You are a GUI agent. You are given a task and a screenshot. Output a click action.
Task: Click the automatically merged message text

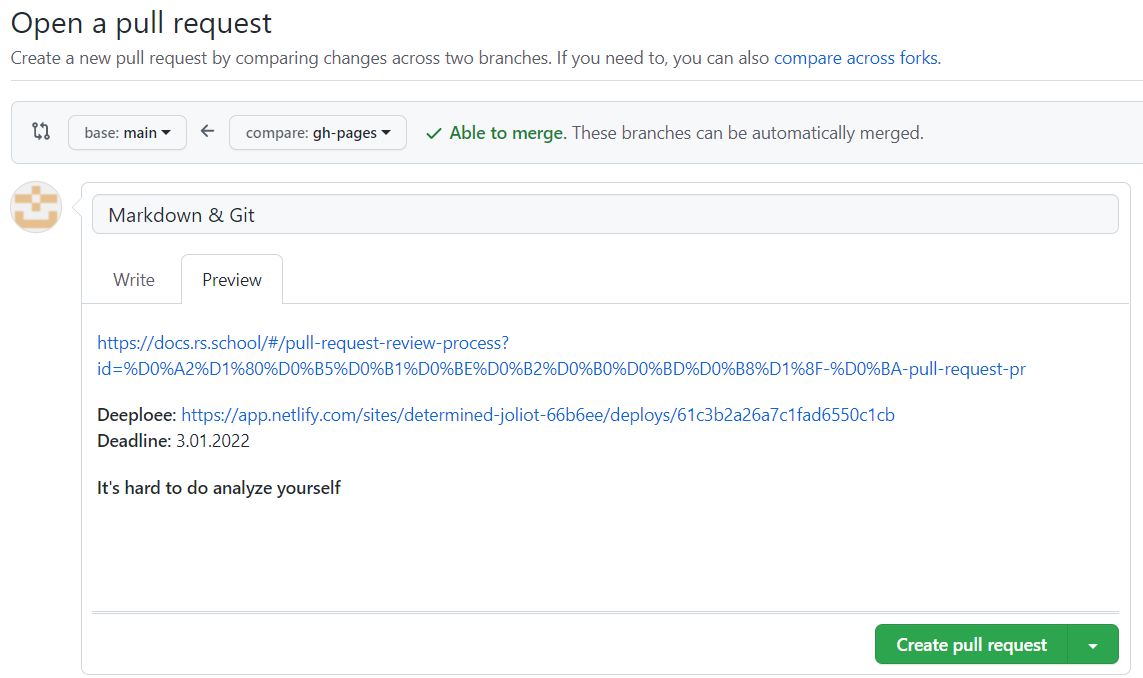click(x=748, y=133)
